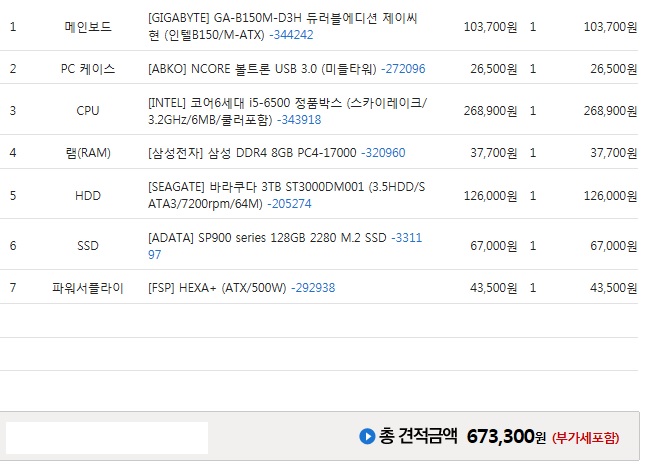Open the ADATA SSD code link -3311
646x466 pixels.
[407, 238]
